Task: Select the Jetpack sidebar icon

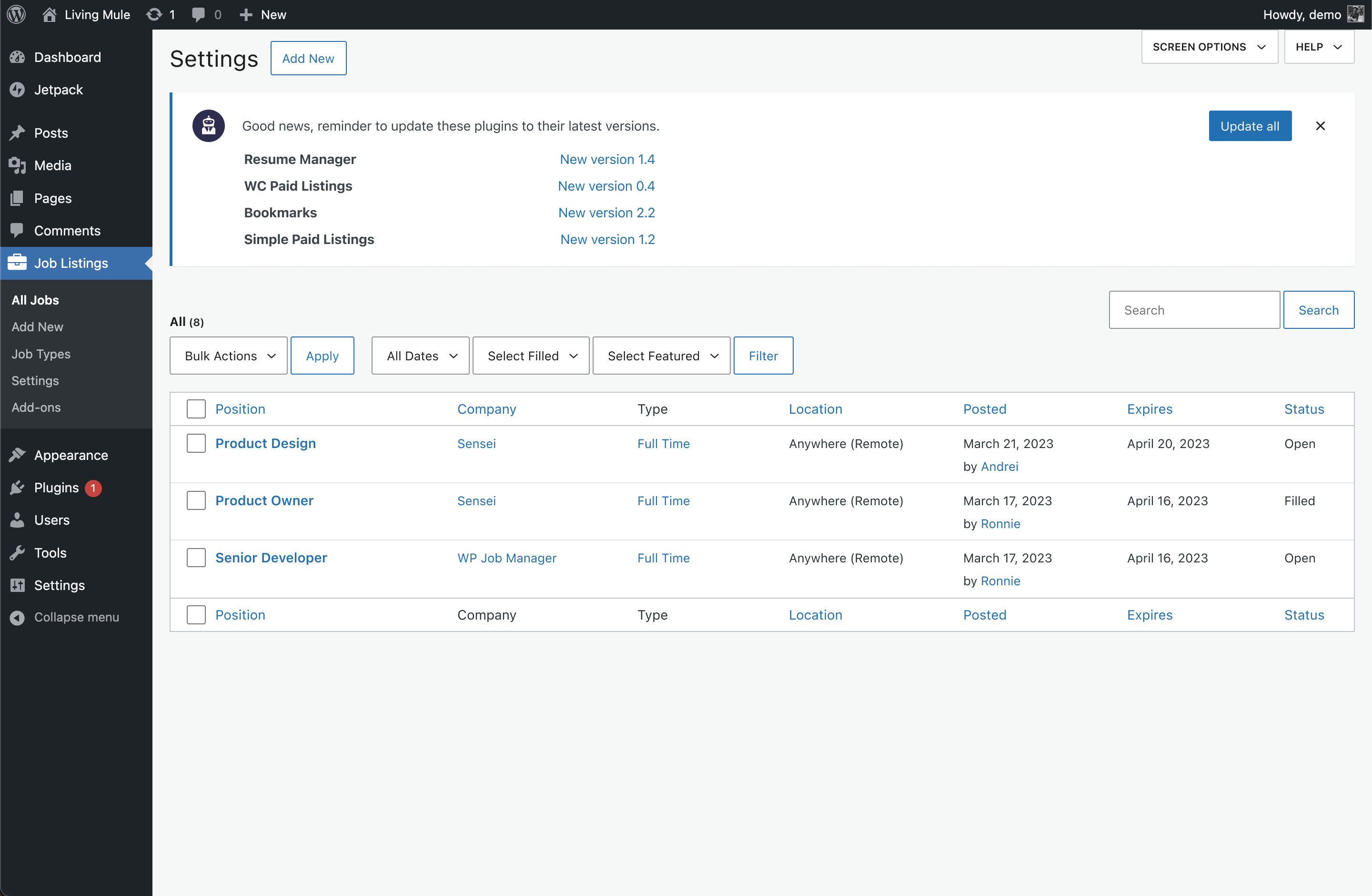Action: [17, 90]
